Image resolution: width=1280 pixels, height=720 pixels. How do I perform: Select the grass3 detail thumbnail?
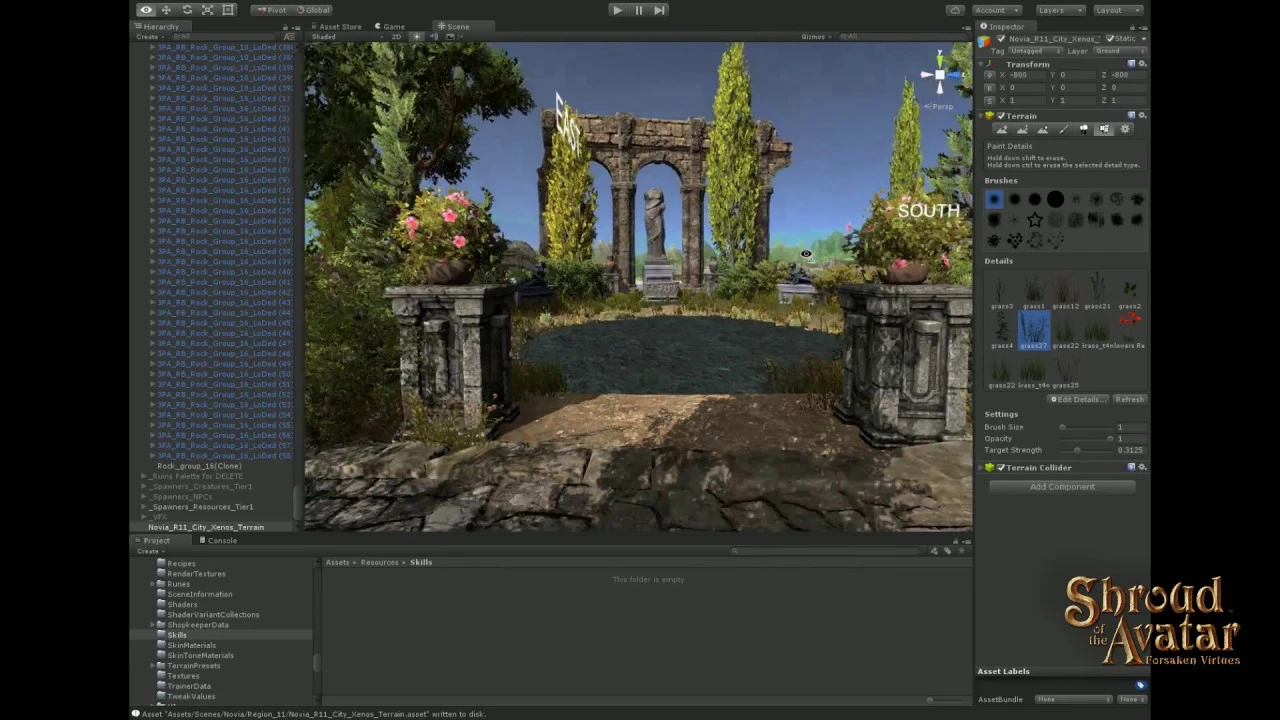click(x=1002, y=292)
